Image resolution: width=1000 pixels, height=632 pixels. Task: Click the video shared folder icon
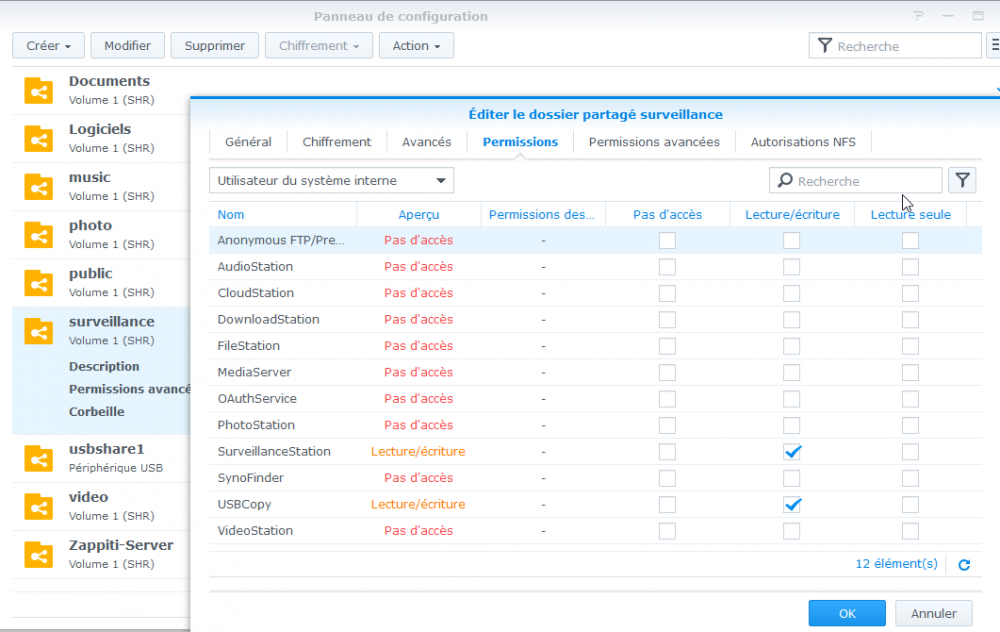tap(39, 506)
